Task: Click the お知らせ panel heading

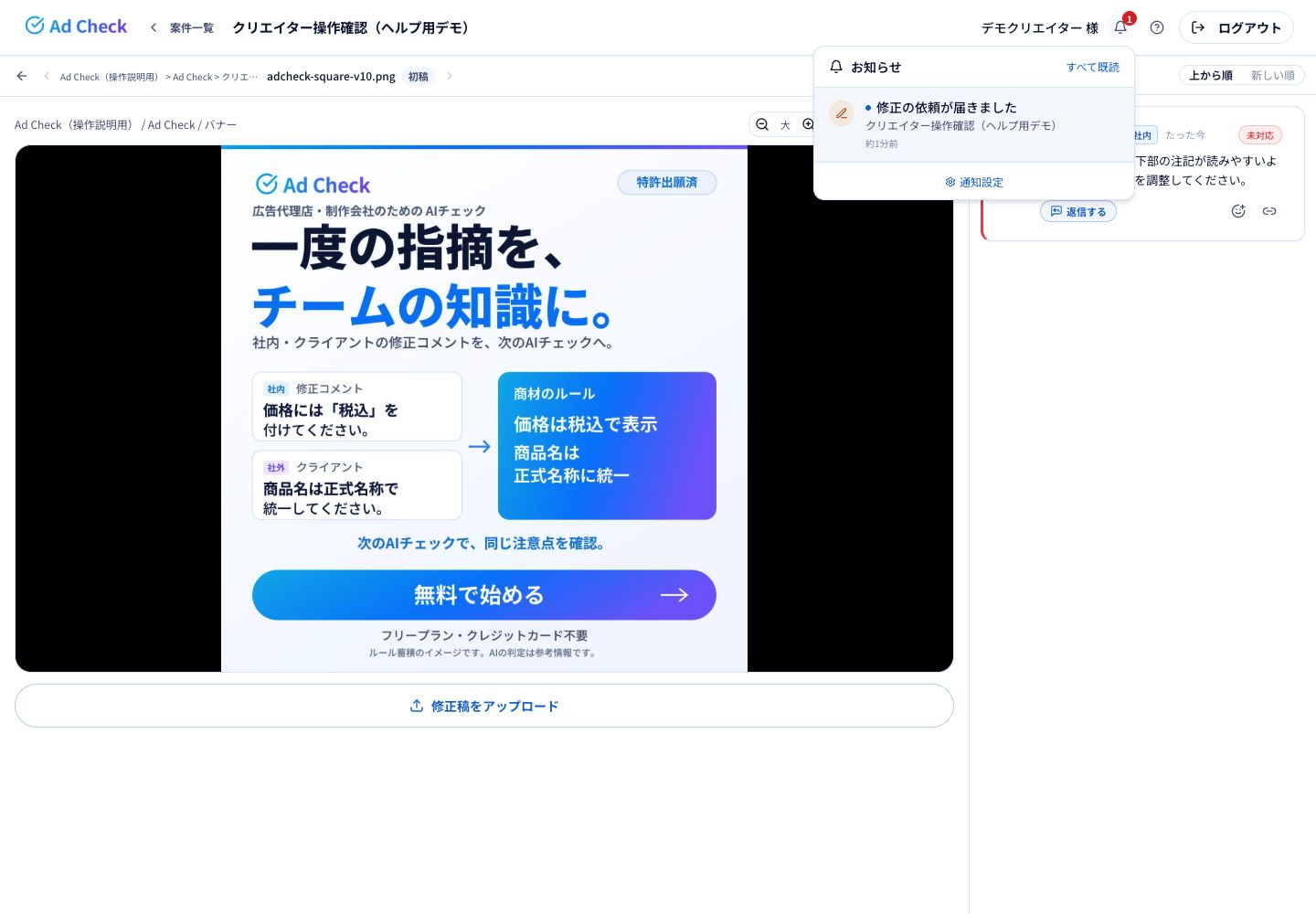Action: click(876, 67)
